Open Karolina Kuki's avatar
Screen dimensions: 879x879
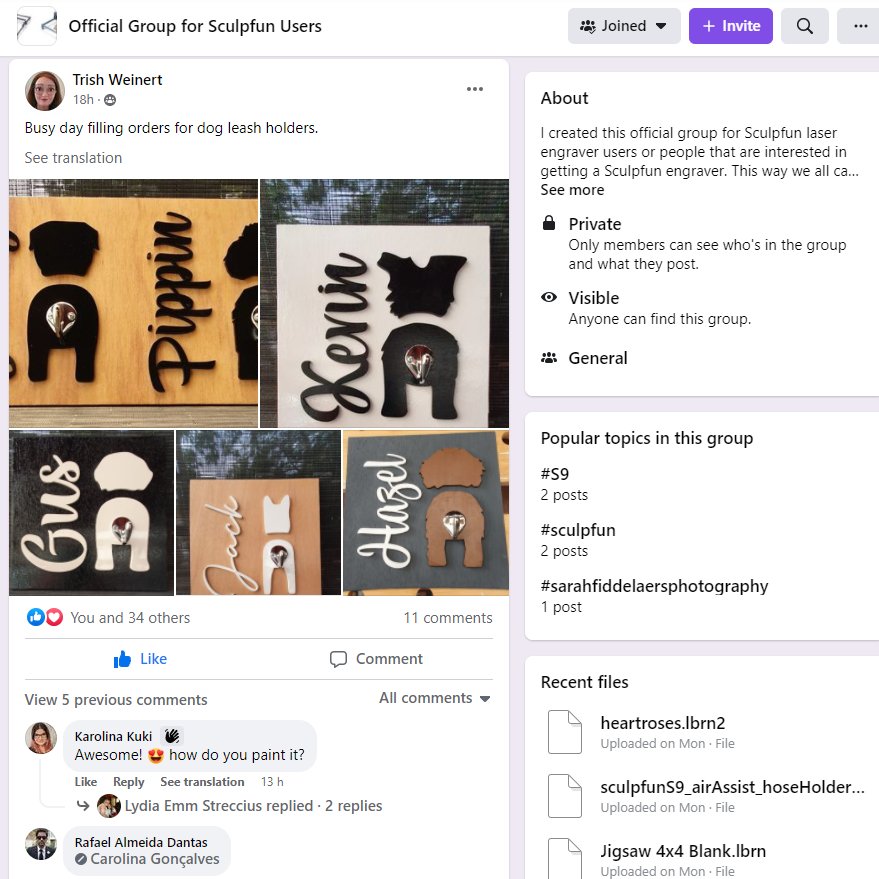click(41, 738)
